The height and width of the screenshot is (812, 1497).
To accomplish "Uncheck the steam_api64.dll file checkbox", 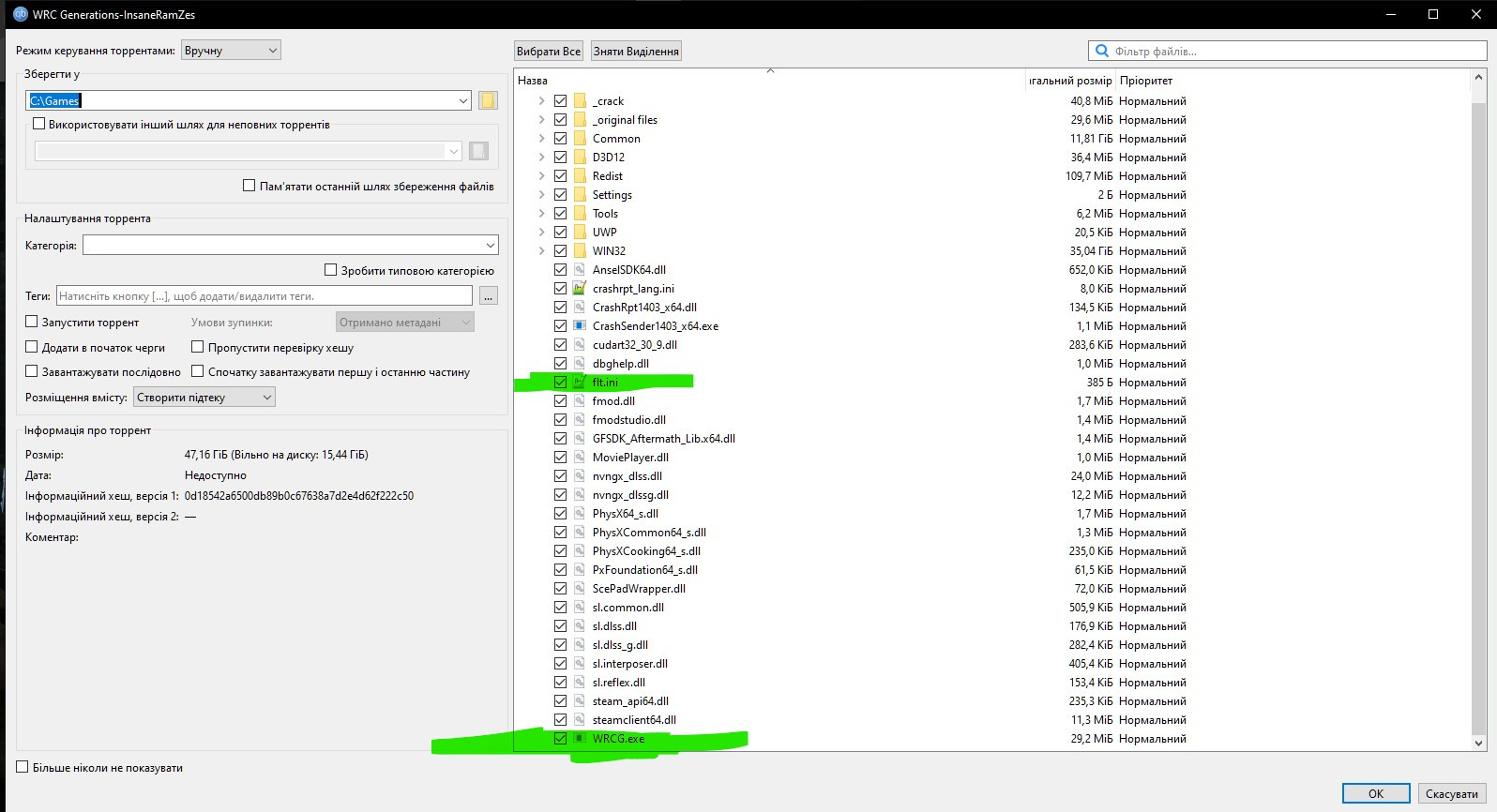I will [561, 701].
